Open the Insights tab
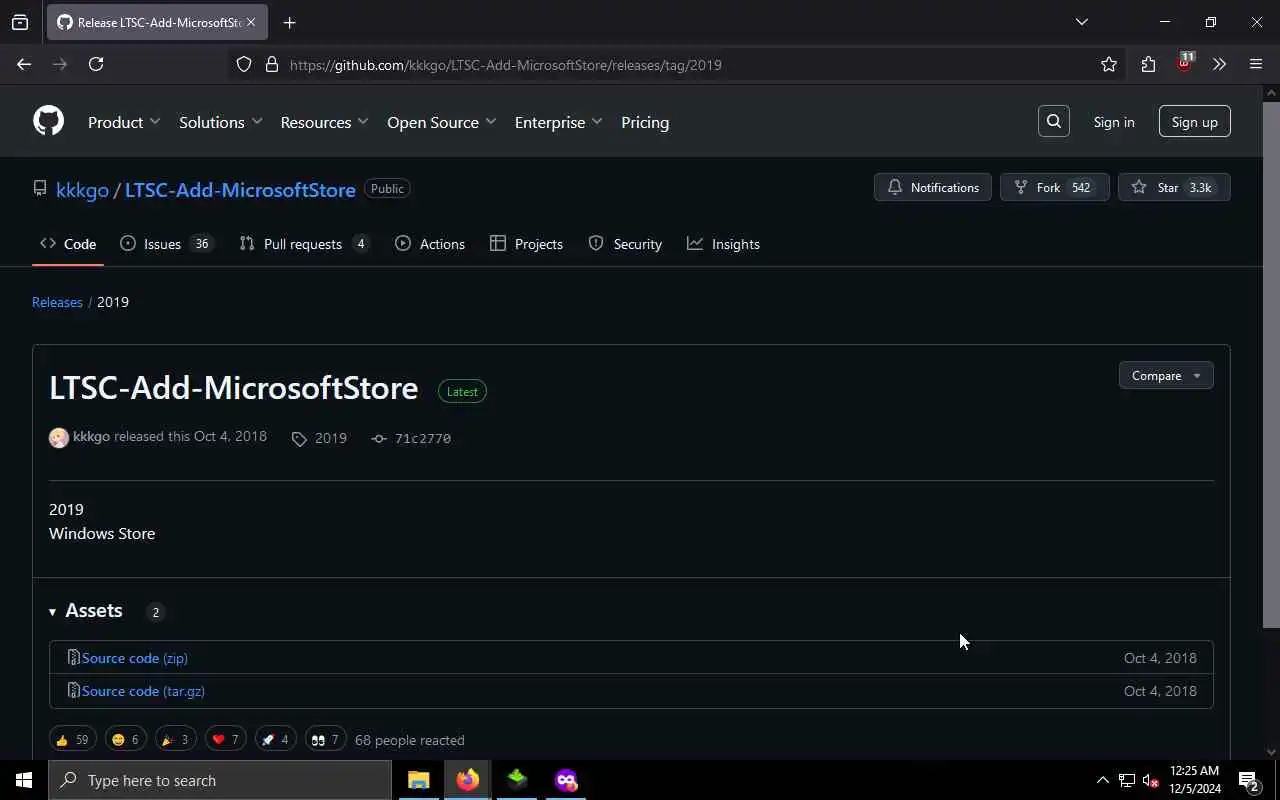The image size is (1280, 800). click(x=723, y=244)
